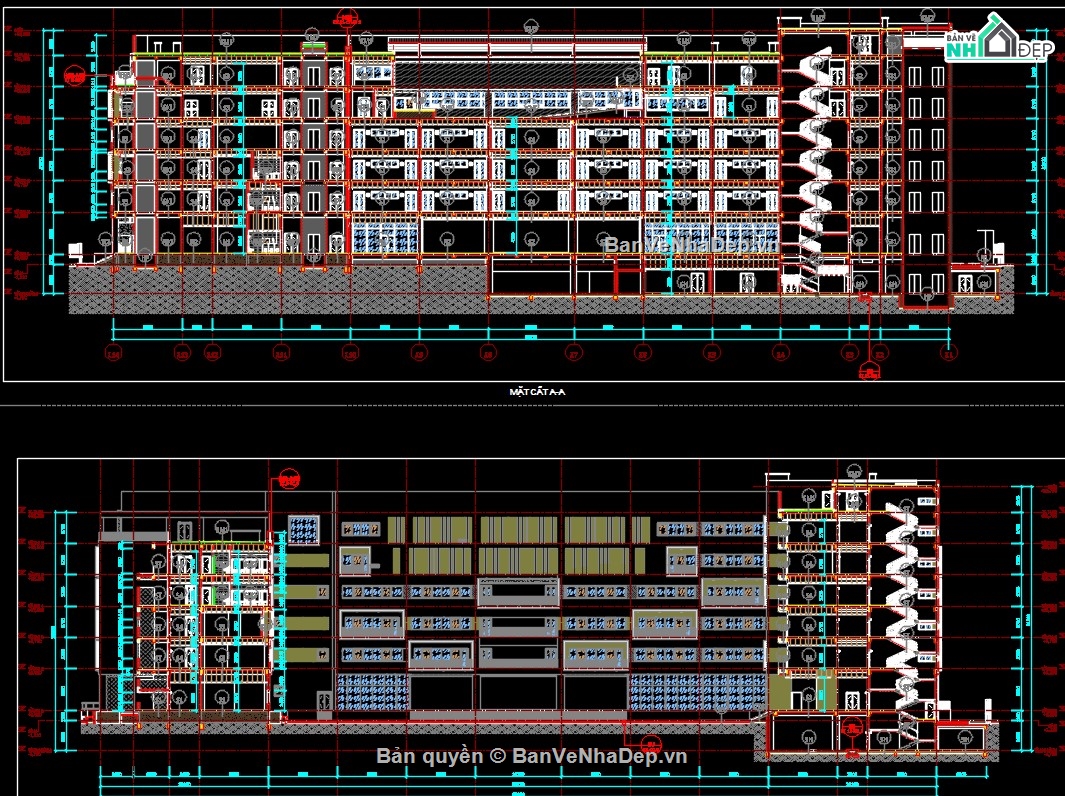Click the red callout marker above the upper section roof
Viewport: 1065px width, 796px height.
pos(348,17)
